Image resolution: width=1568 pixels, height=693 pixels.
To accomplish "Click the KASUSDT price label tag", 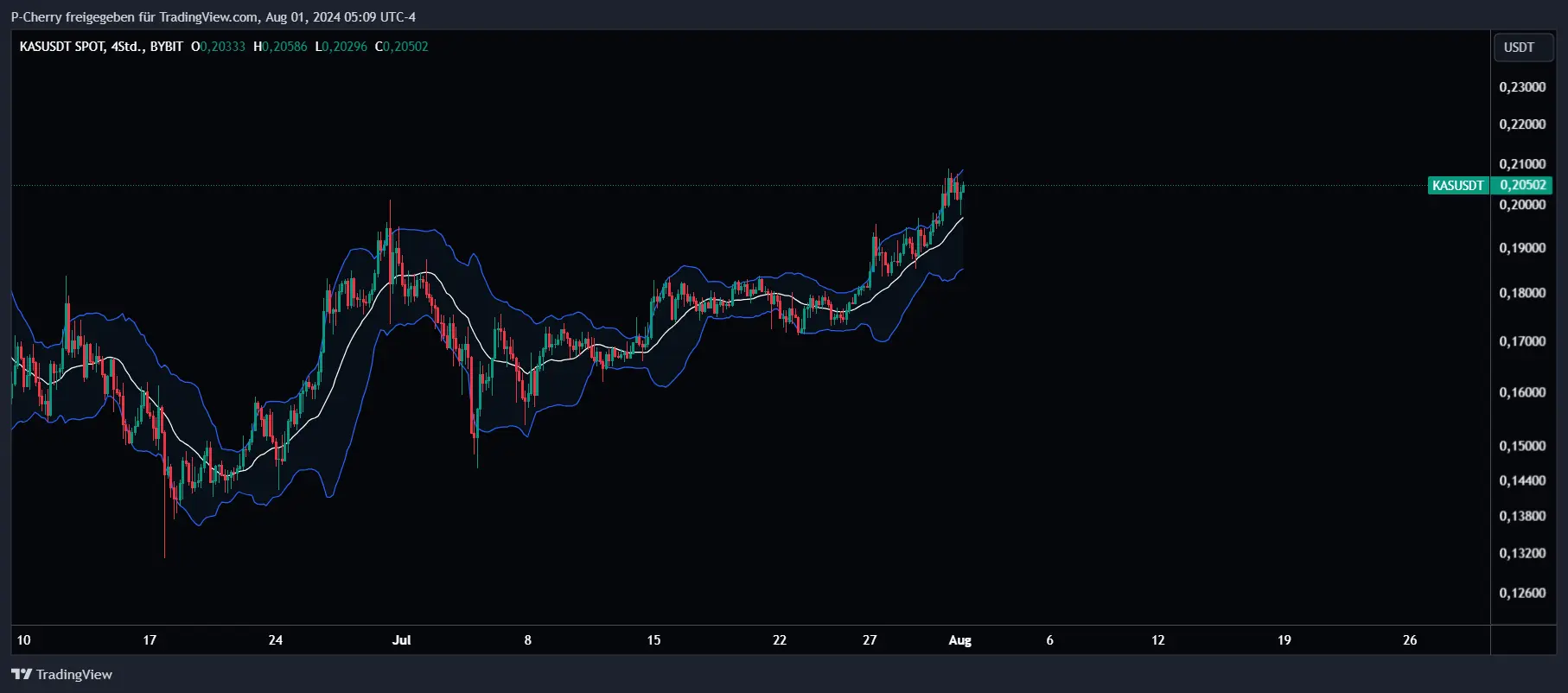I will pyautogui.click(x=1458, y=185).
